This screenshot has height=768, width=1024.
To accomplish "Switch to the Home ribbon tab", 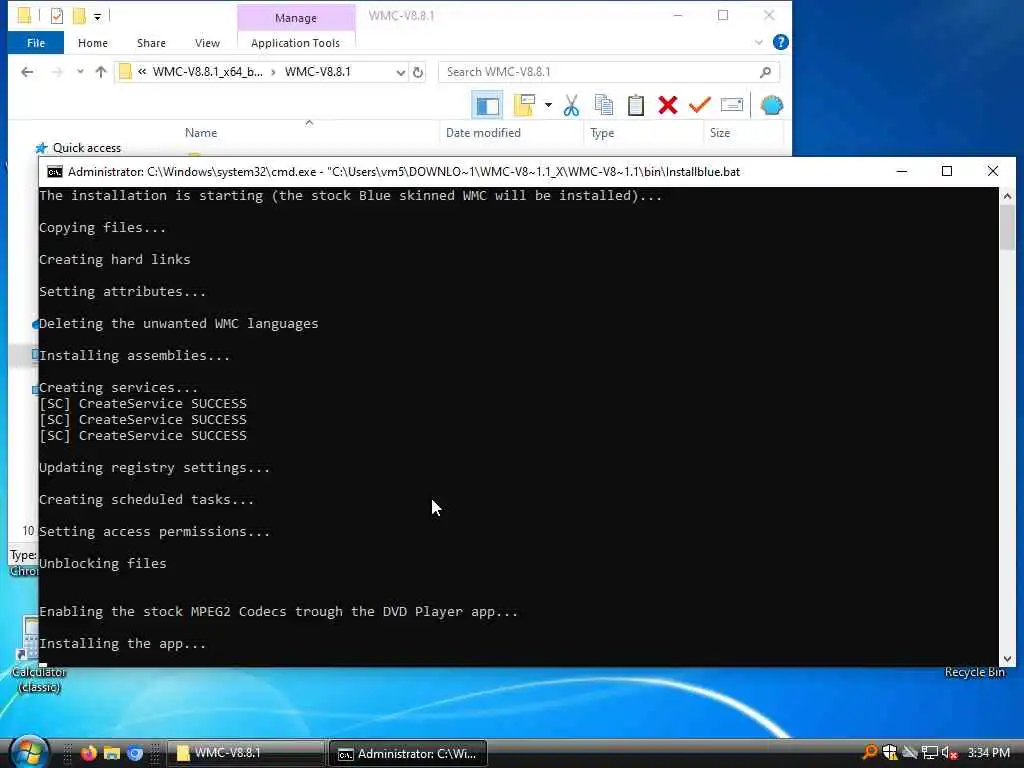I will [93, 43].
